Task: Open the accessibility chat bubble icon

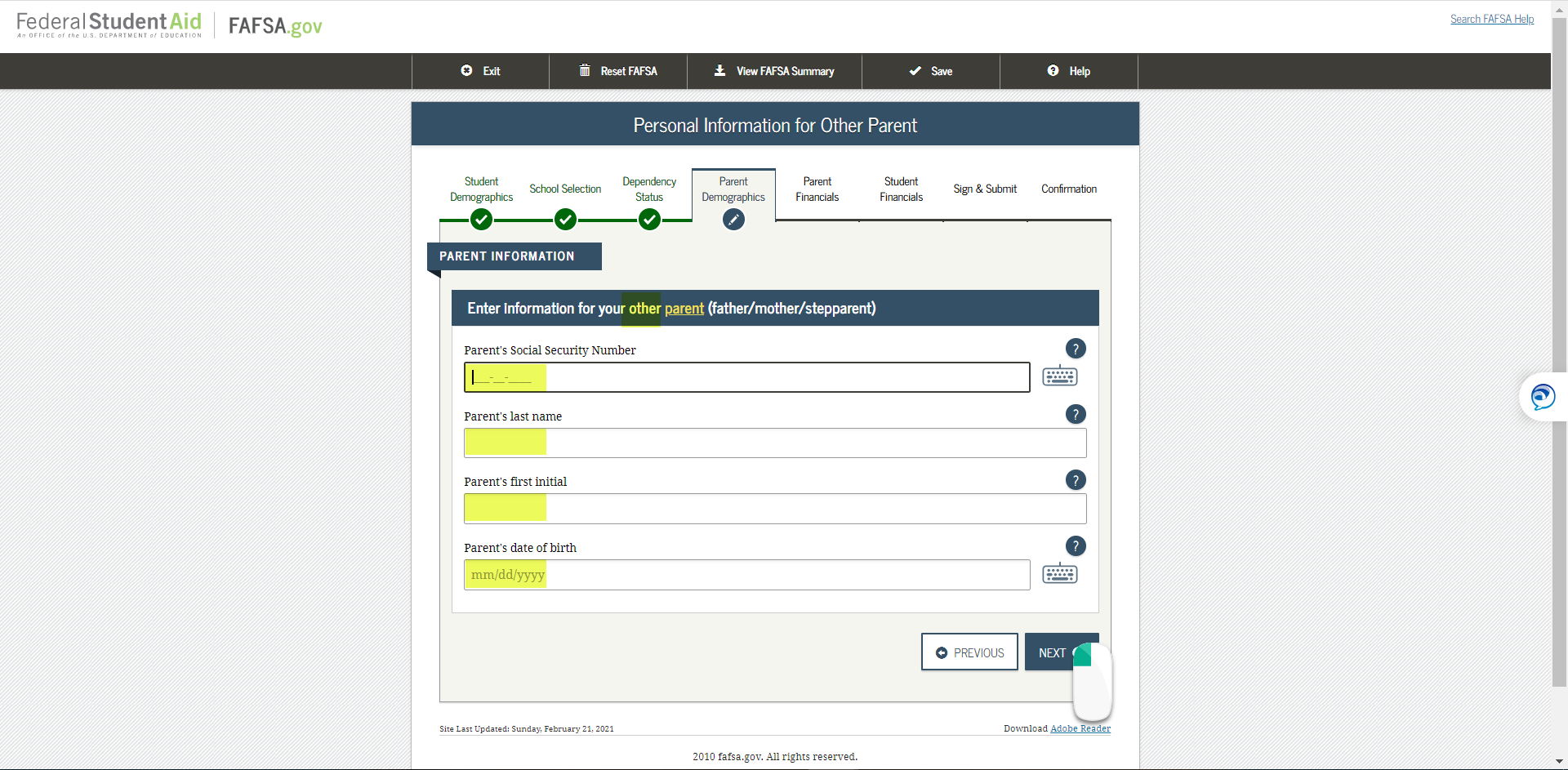Action: [x=1543, y=397]
